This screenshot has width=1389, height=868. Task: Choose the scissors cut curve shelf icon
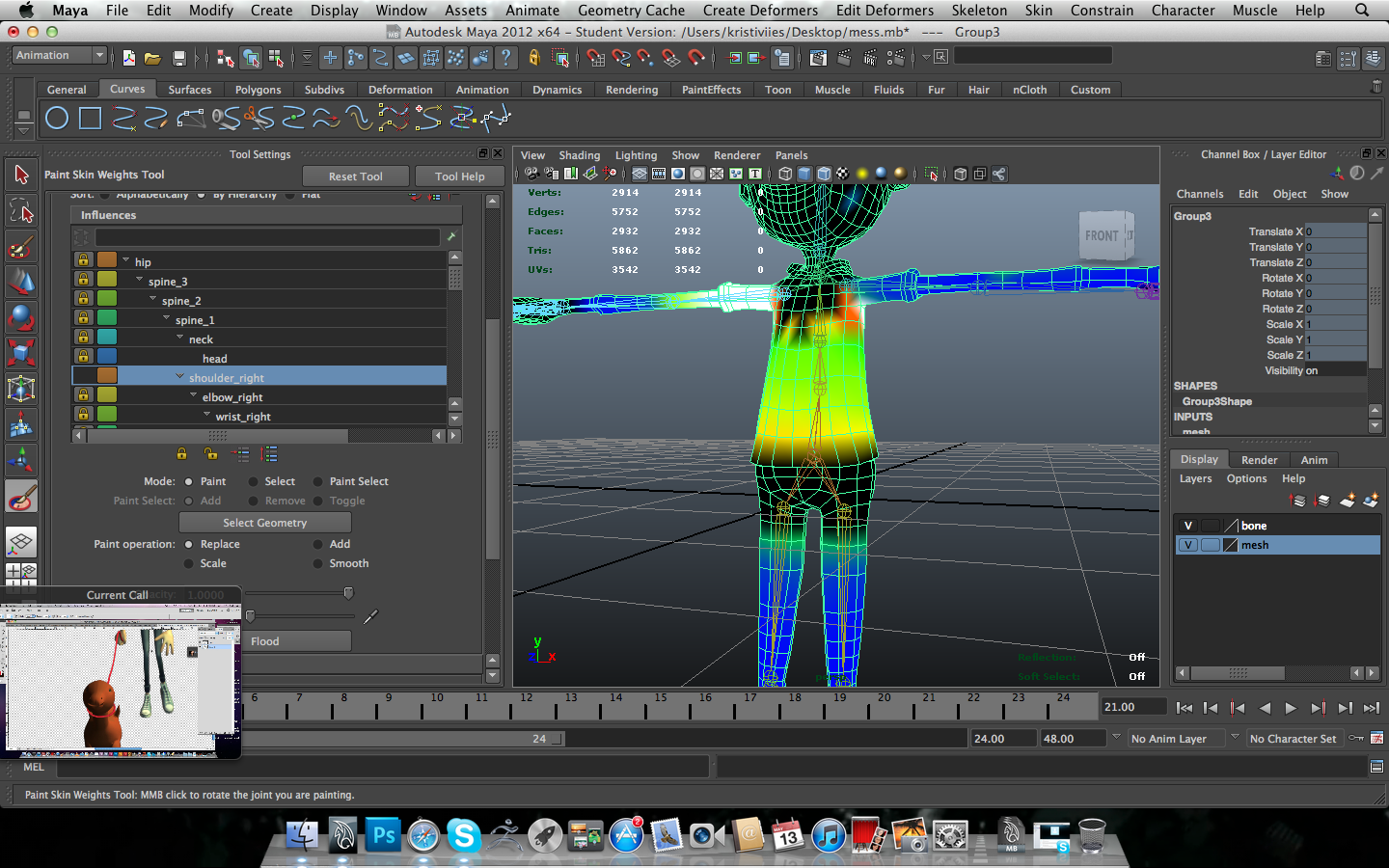259,119
